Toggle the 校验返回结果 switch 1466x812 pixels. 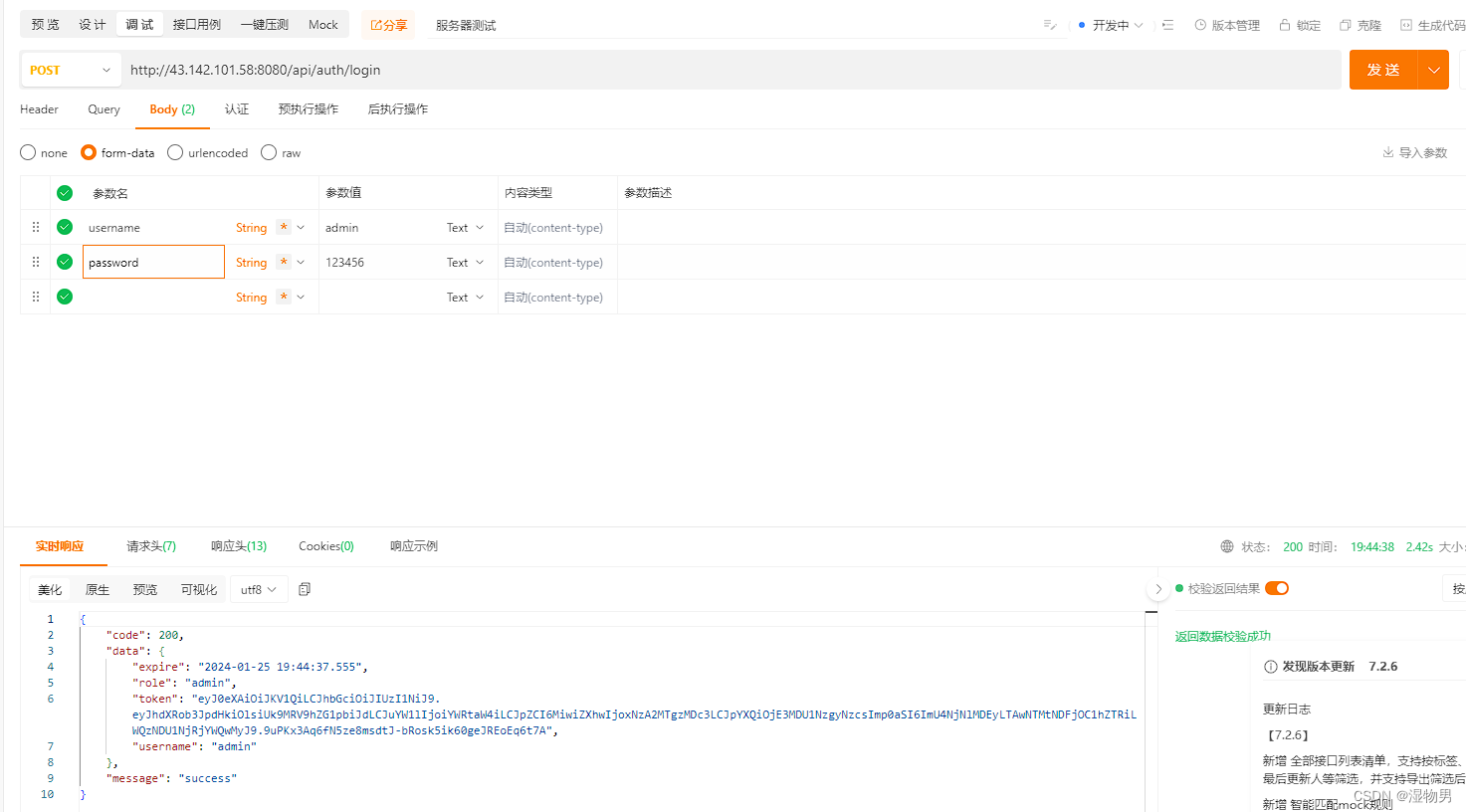1277,588
